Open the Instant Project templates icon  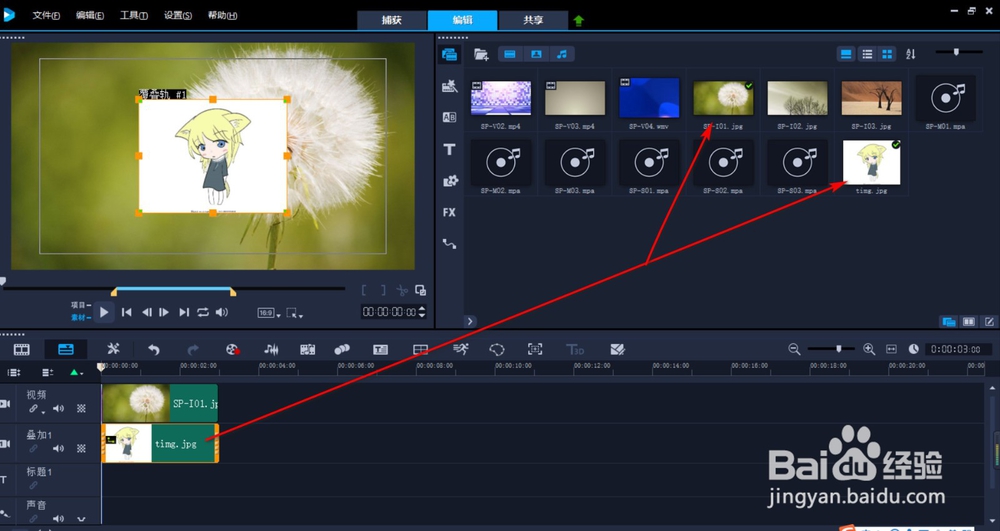pyautogui.click(x=450, y=86)
